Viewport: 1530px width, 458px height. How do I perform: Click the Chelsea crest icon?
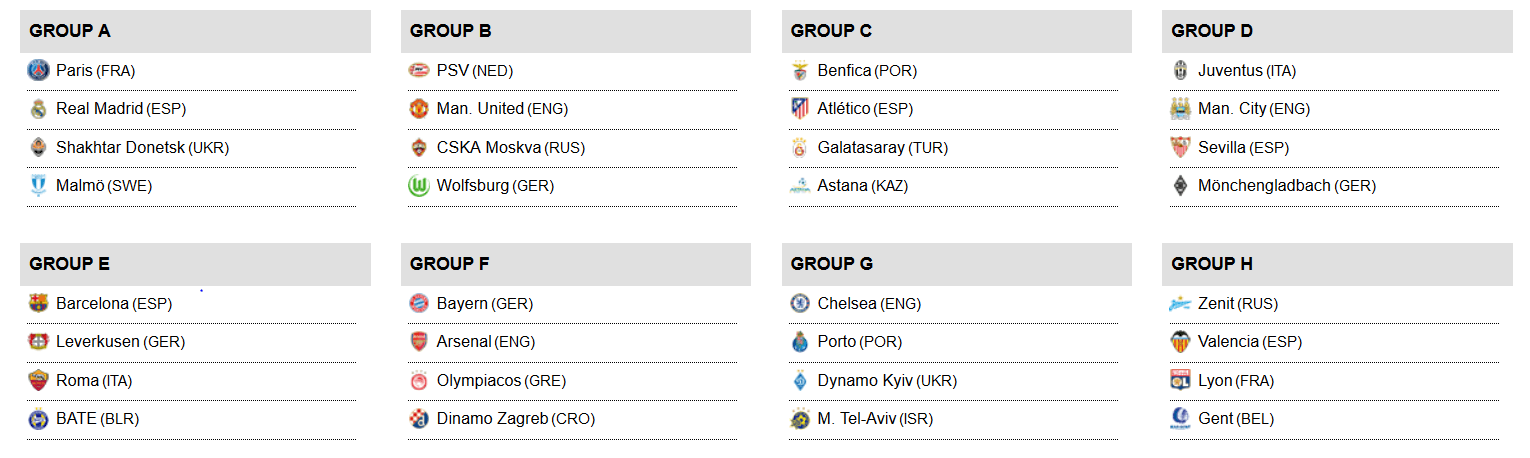pos(799,303)
